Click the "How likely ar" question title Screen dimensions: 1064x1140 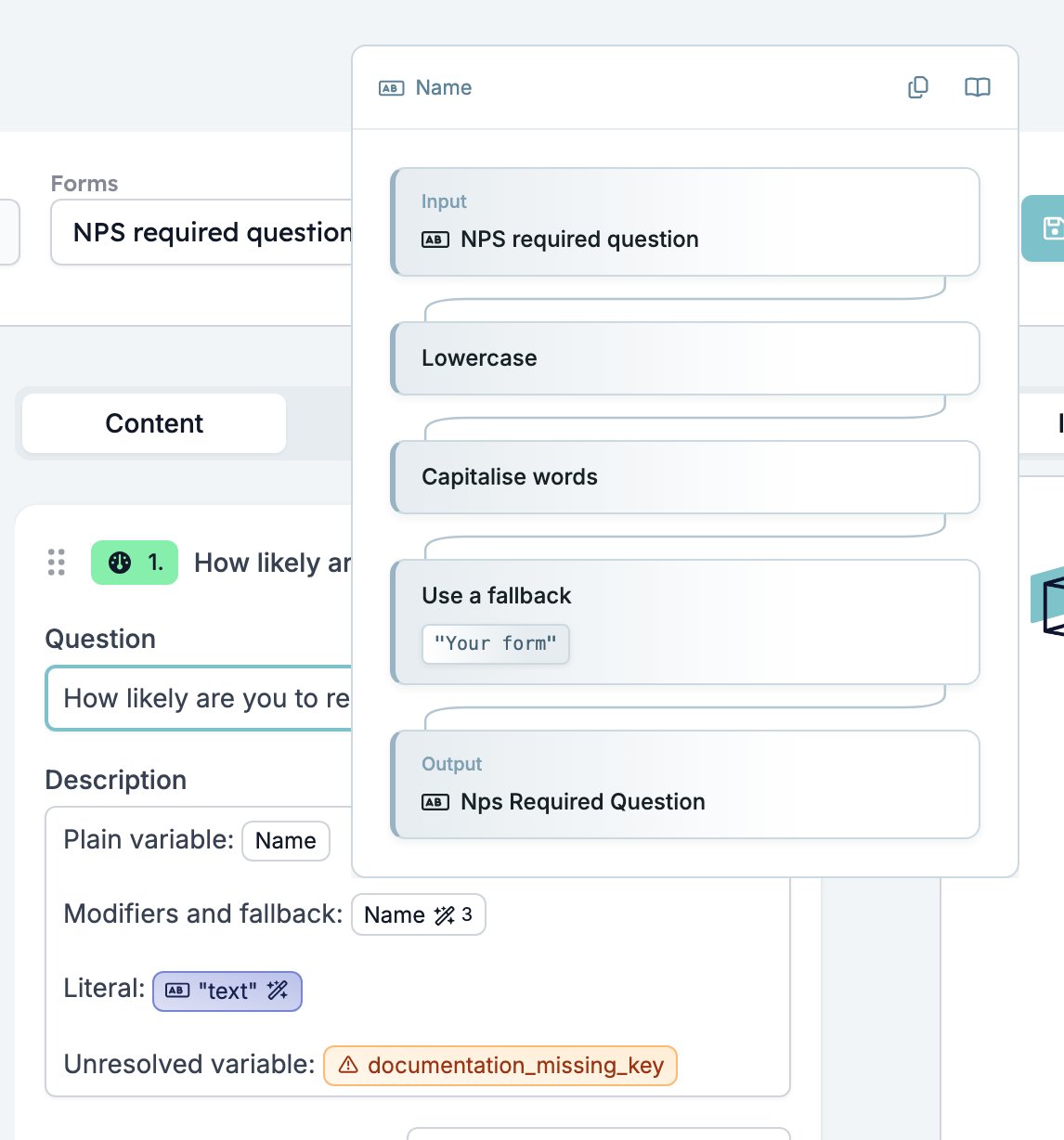273,563
